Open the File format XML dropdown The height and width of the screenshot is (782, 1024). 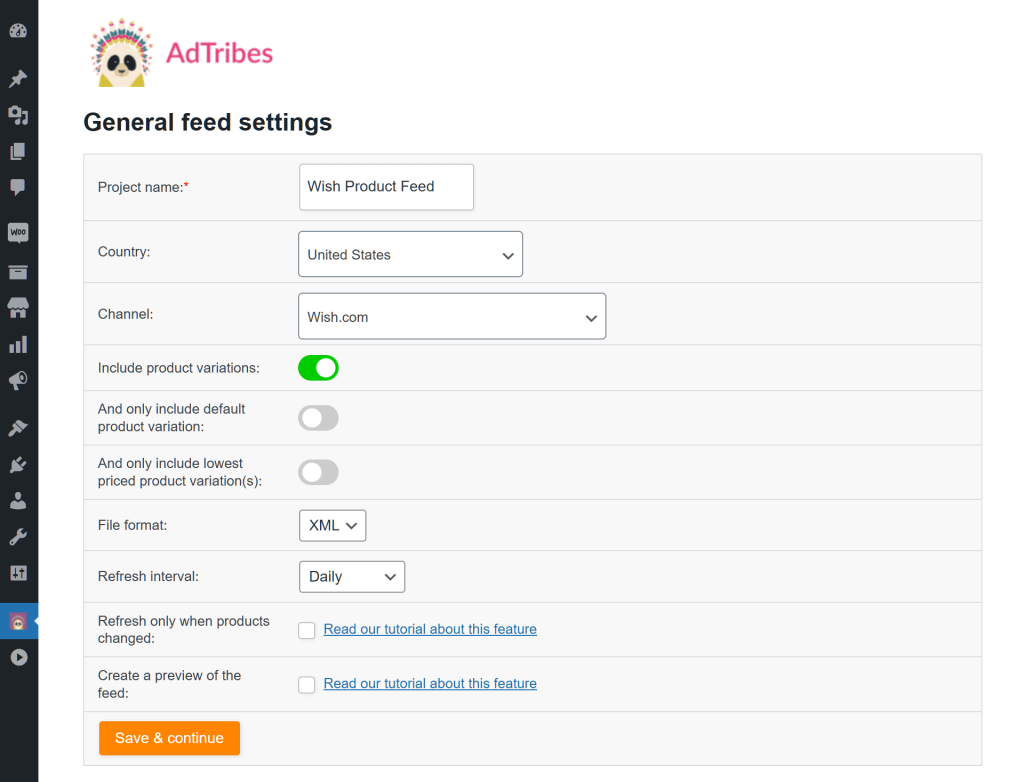click(332, 525)
